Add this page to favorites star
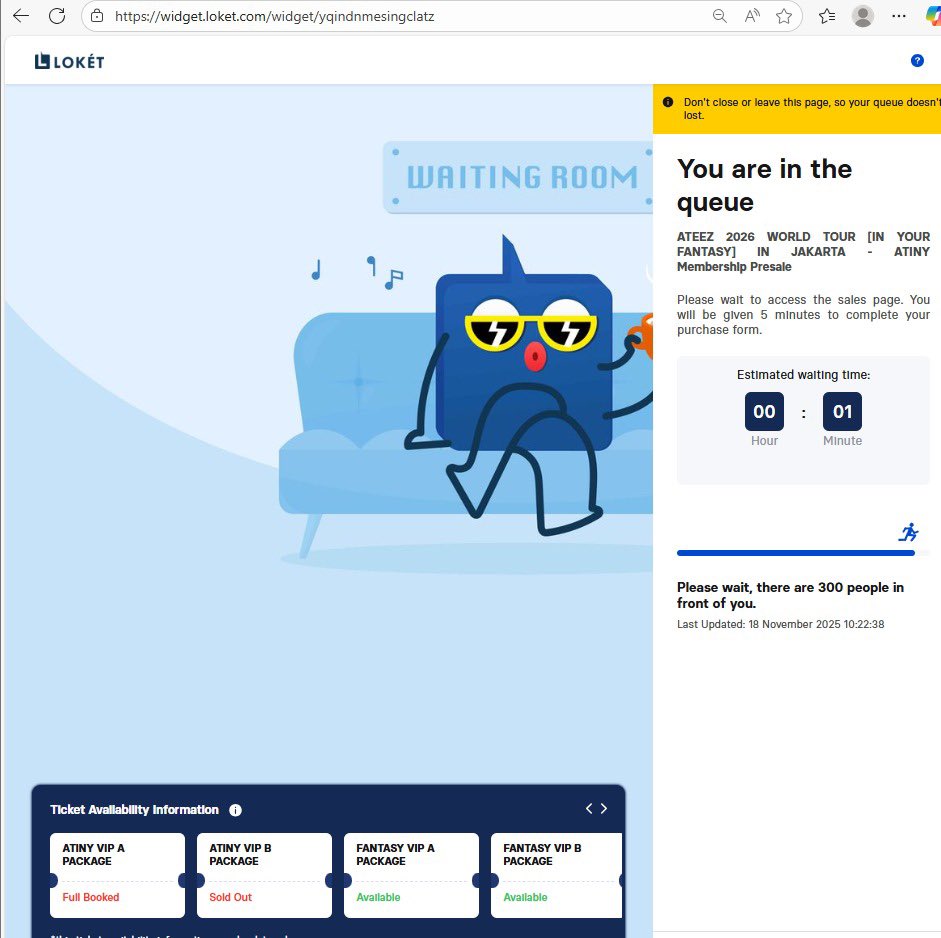This screenshot has width=941, height=938. coord(783,16)
